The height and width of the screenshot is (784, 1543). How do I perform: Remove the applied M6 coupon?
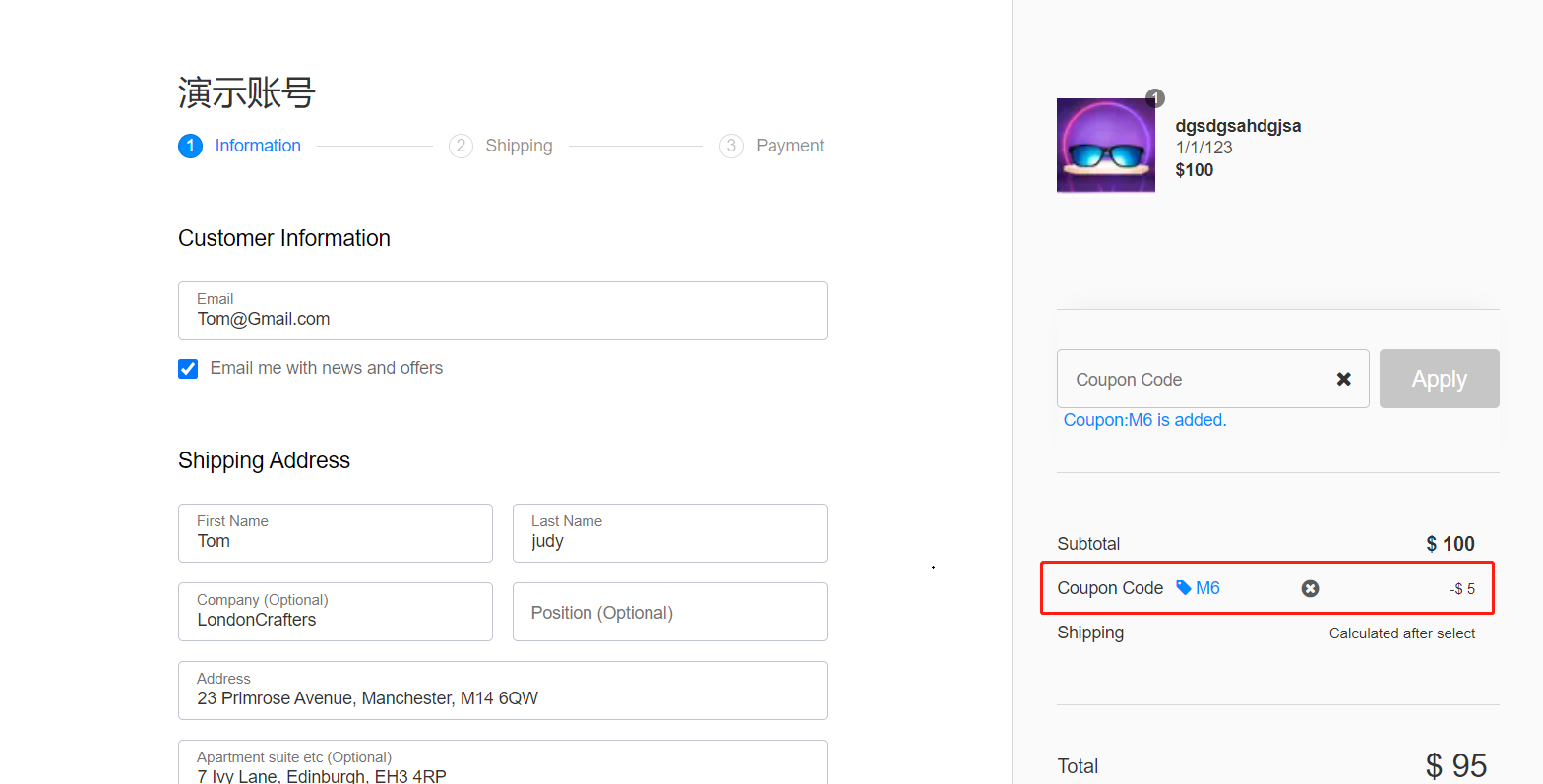(1310, 588)
